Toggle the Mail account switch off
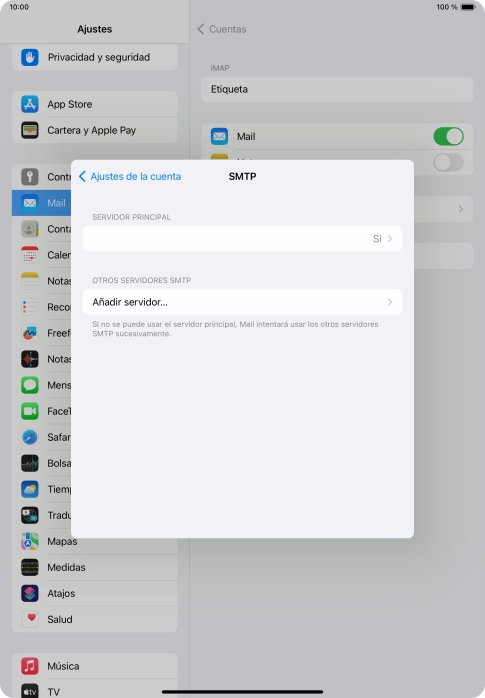 tap(449, 136)
